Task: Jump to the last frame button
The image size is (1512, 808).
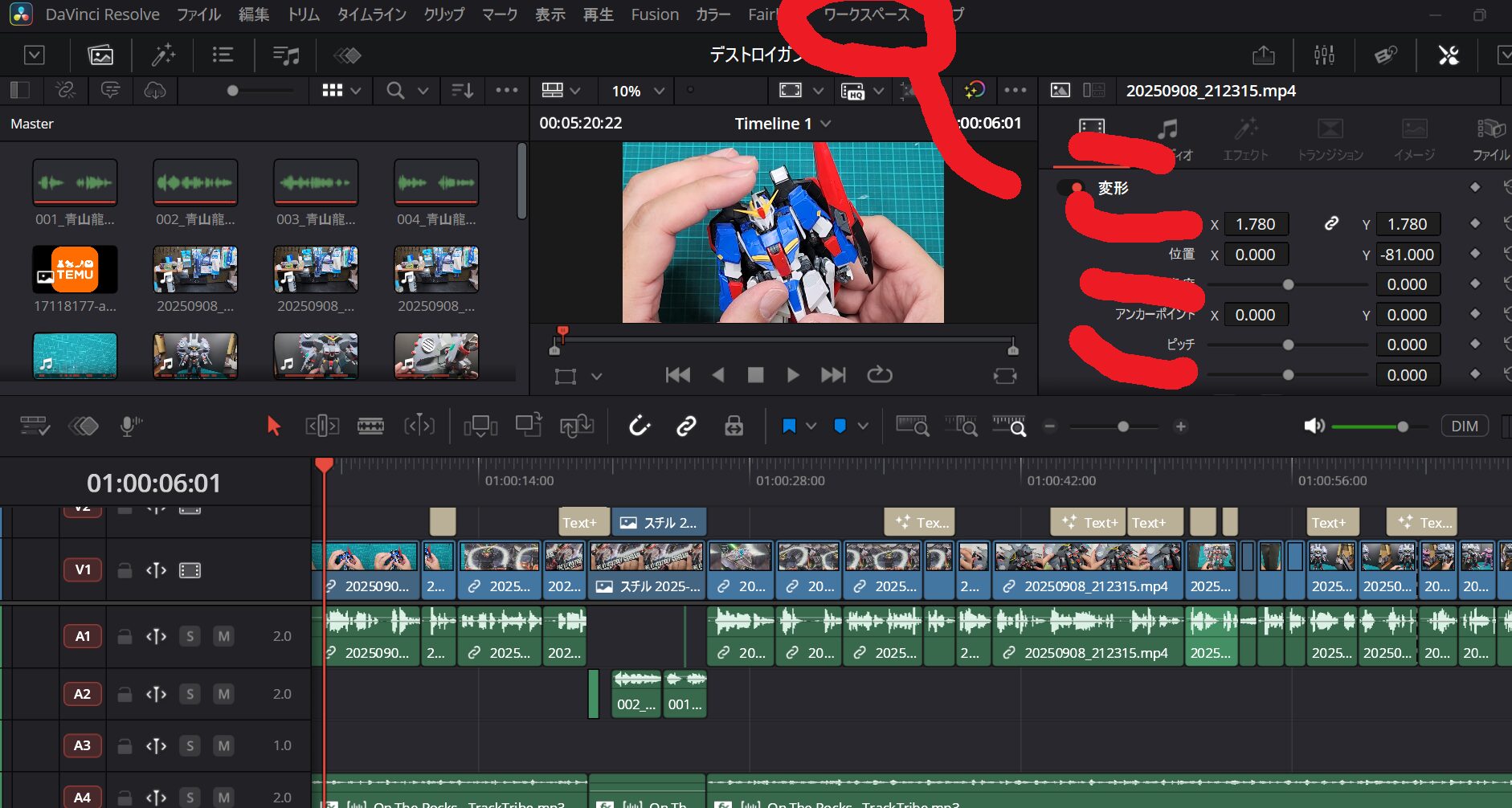Action: (833, 374)
